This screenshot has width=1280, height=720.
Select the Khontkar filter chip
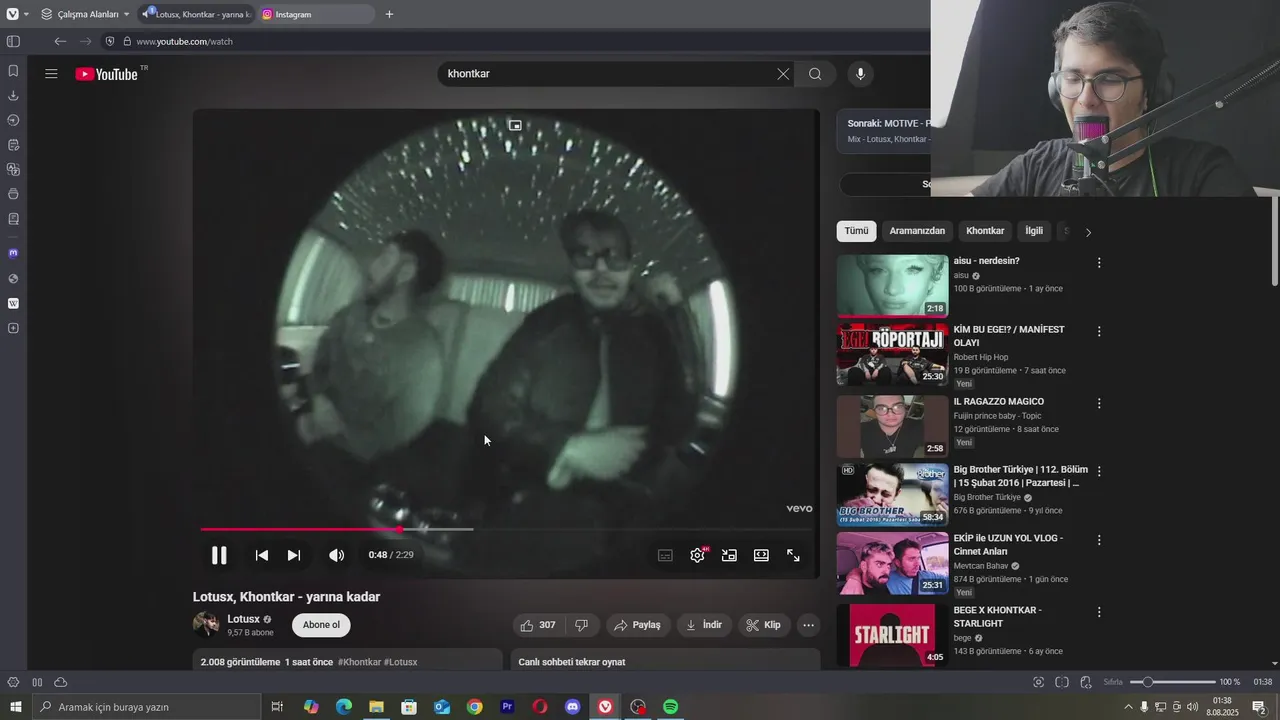(985, 231)
